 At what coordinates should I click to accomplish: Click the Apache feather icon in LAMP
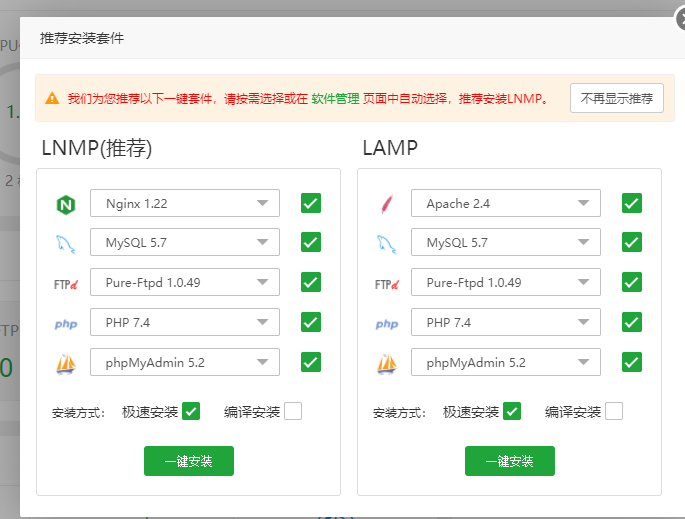pyautogui.click(x=387, y=204)
